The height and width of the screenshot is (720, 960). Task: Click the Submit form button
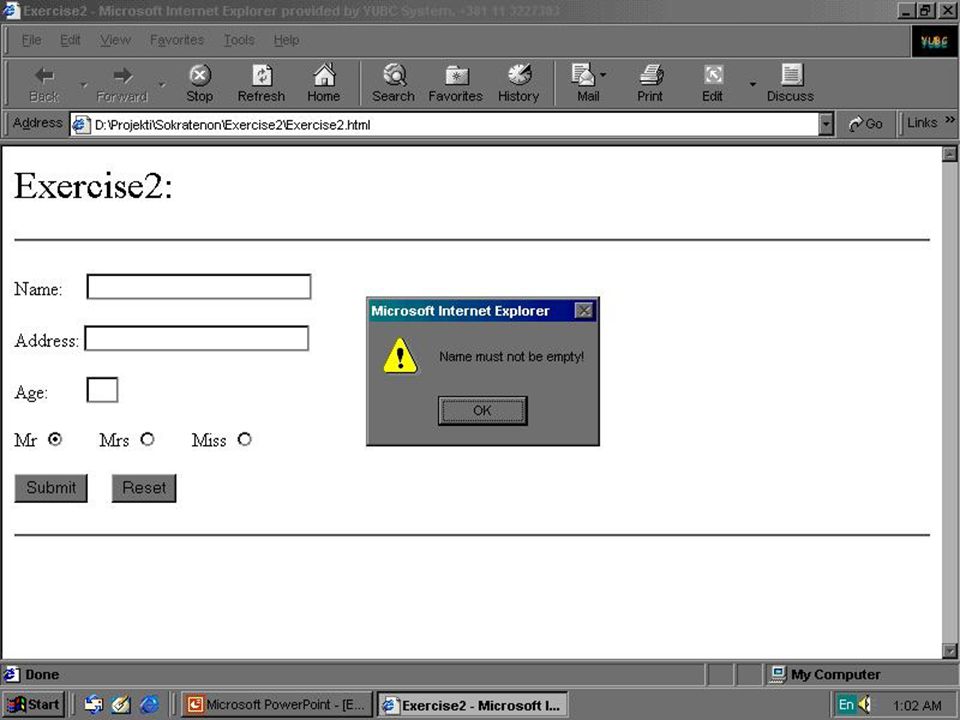[x=51, y=488]
